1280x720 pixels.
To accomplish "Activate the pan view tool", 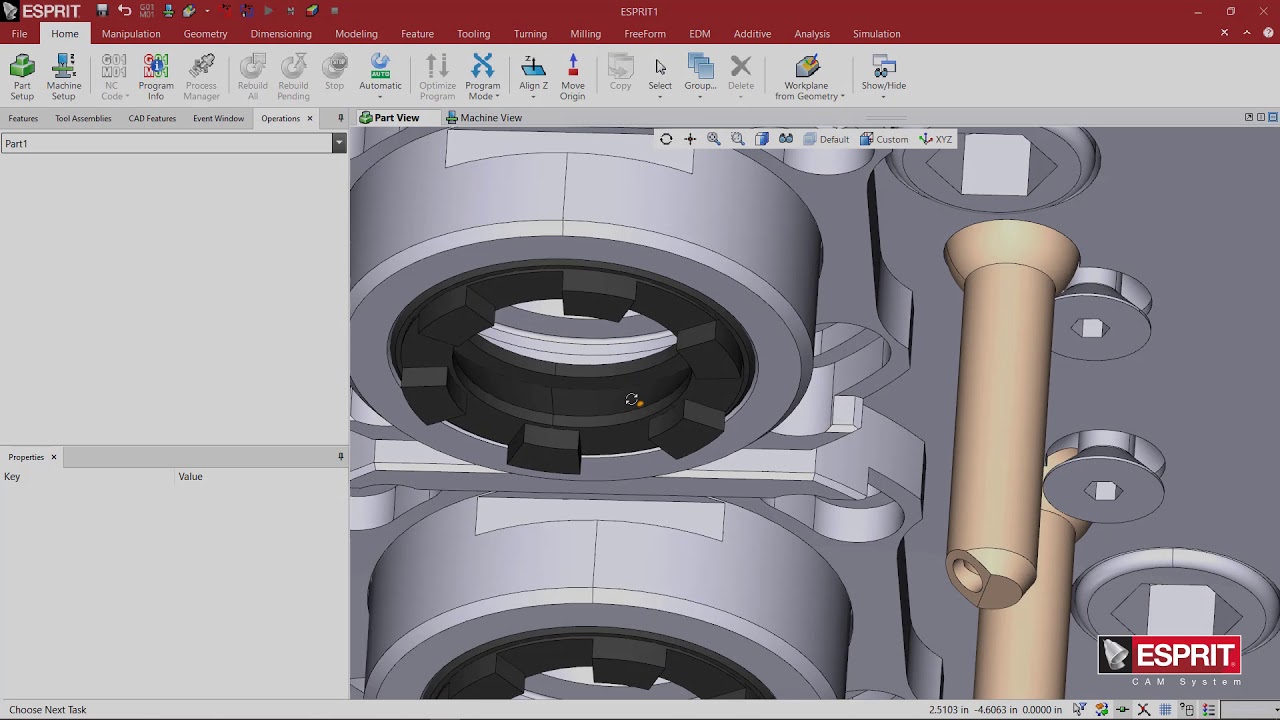I will (x=690, y=139).
